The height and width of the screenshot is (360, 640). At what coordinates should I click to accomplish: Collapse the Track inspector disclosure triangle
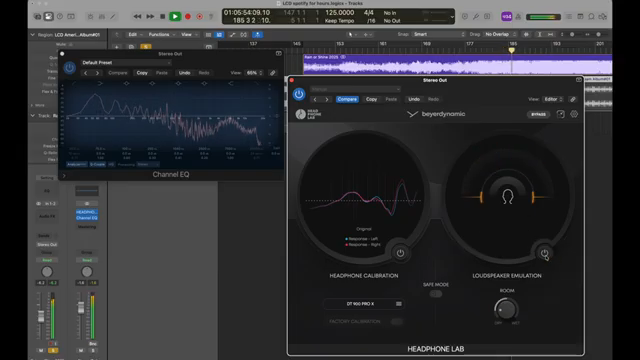[x=33, y=116]
